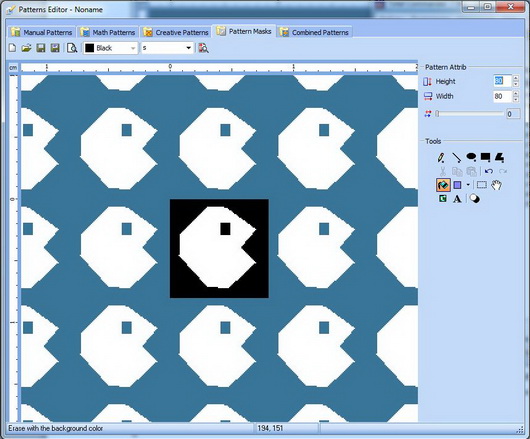Create a new pattern file
The width and height of the screenshot is (530, 439).
(12, 48)
